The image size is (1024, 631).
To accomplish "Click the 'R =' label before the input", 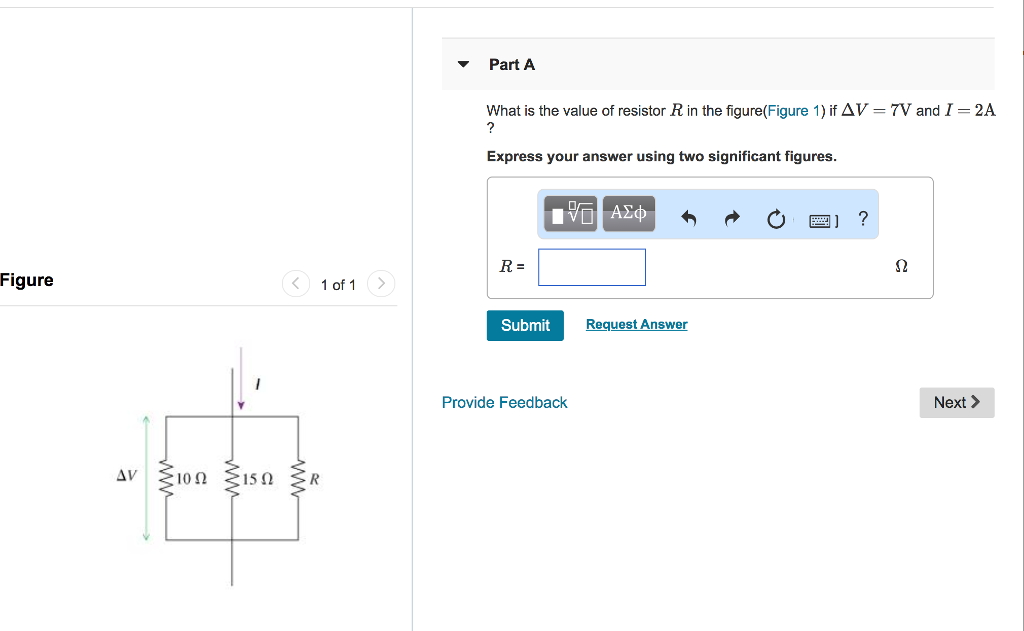I will 512,267.
